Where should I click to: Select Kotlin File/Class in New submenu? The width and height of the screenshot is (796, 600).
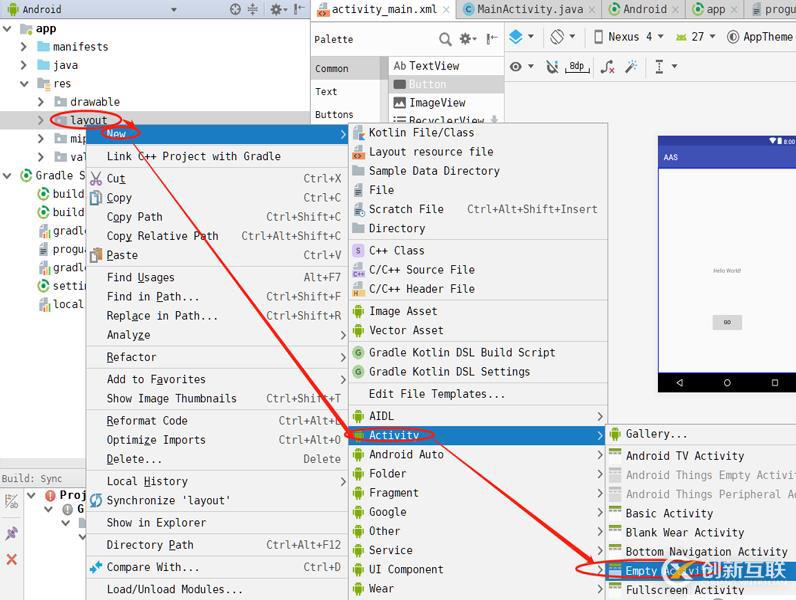pyautogui.click(x=478, y=133)
